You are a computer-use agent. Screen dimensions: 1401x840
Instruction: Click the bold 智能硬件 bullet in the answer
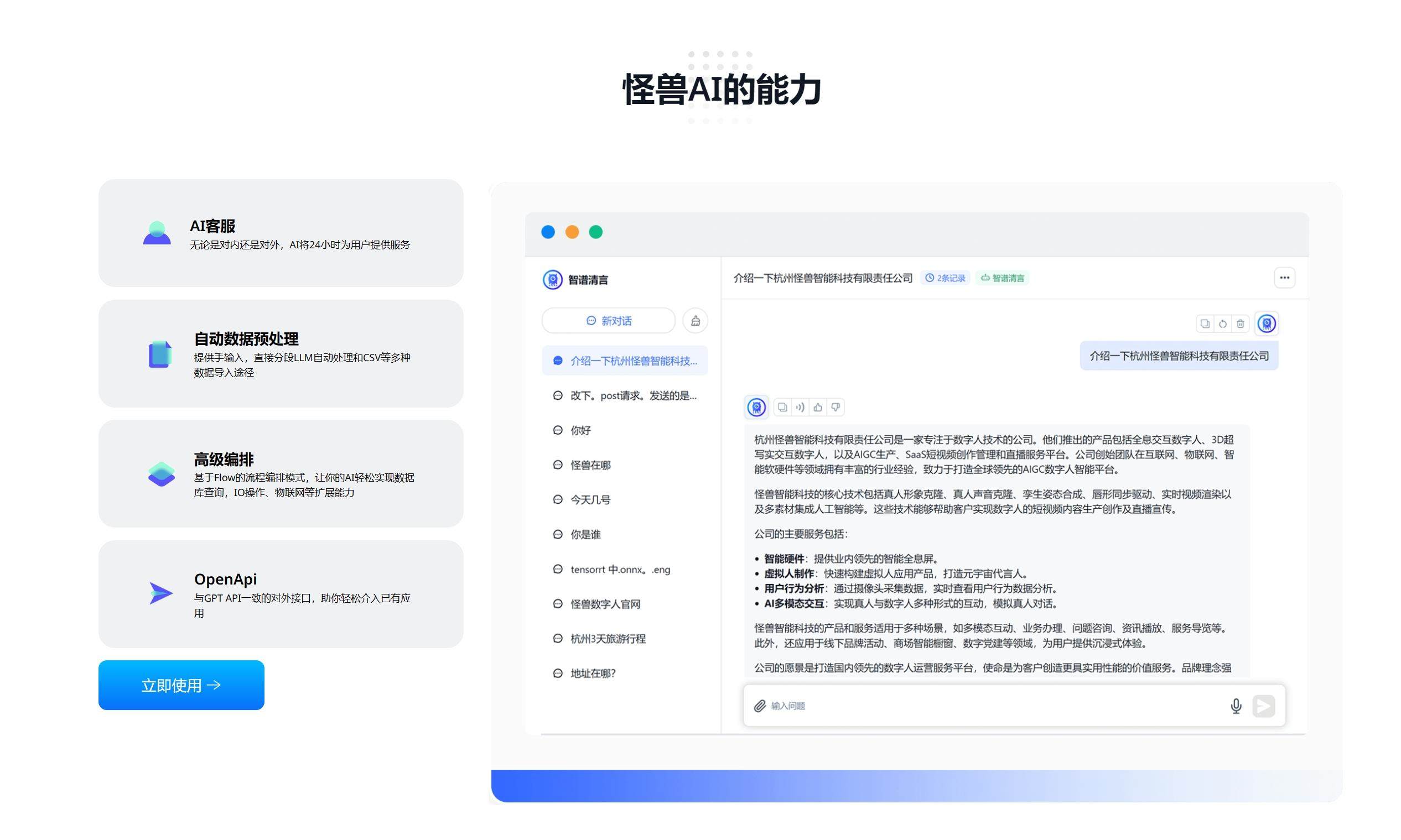[784, 559]
